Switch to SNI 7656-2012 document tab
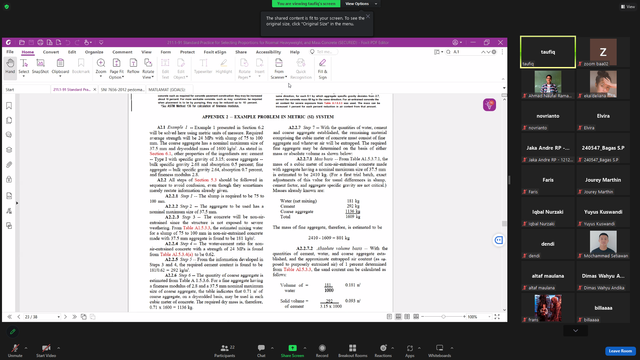Screen dimensions: 640x360 (x=122, y=89)
